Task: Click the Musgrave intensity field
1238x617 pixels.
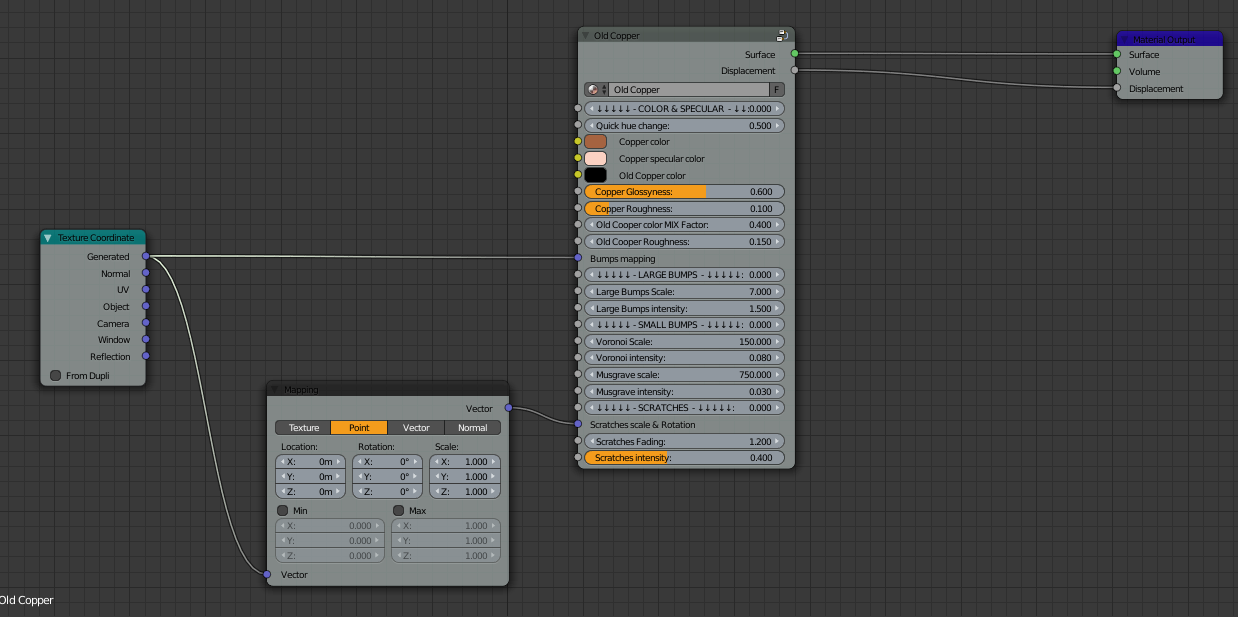Action: pyautogui.click(x=685, y=392)
